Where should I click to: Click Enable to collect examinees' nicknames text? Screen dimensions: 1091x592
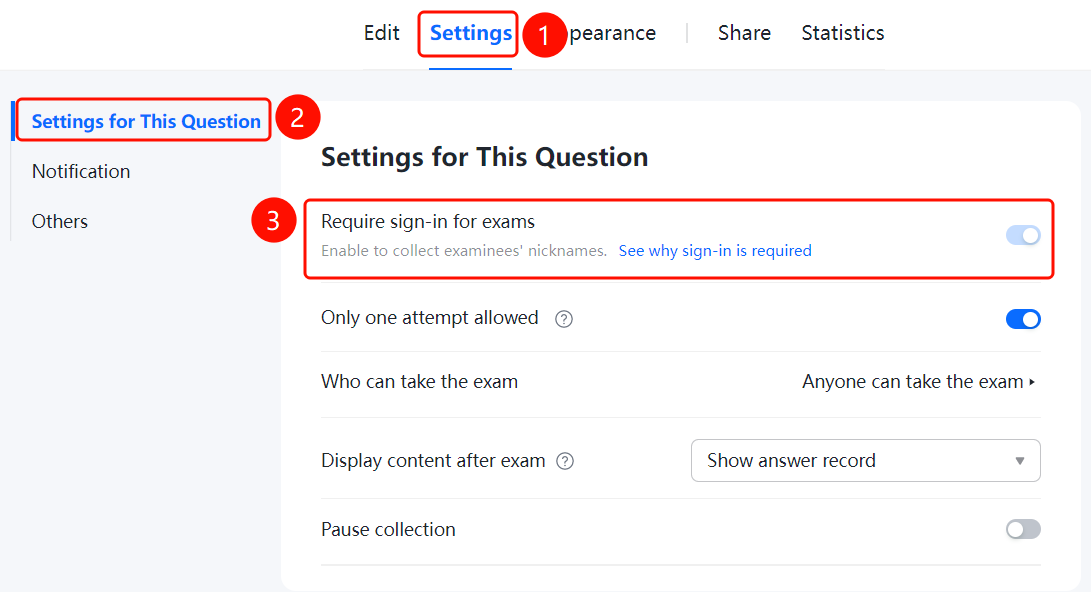coord(464,250)
